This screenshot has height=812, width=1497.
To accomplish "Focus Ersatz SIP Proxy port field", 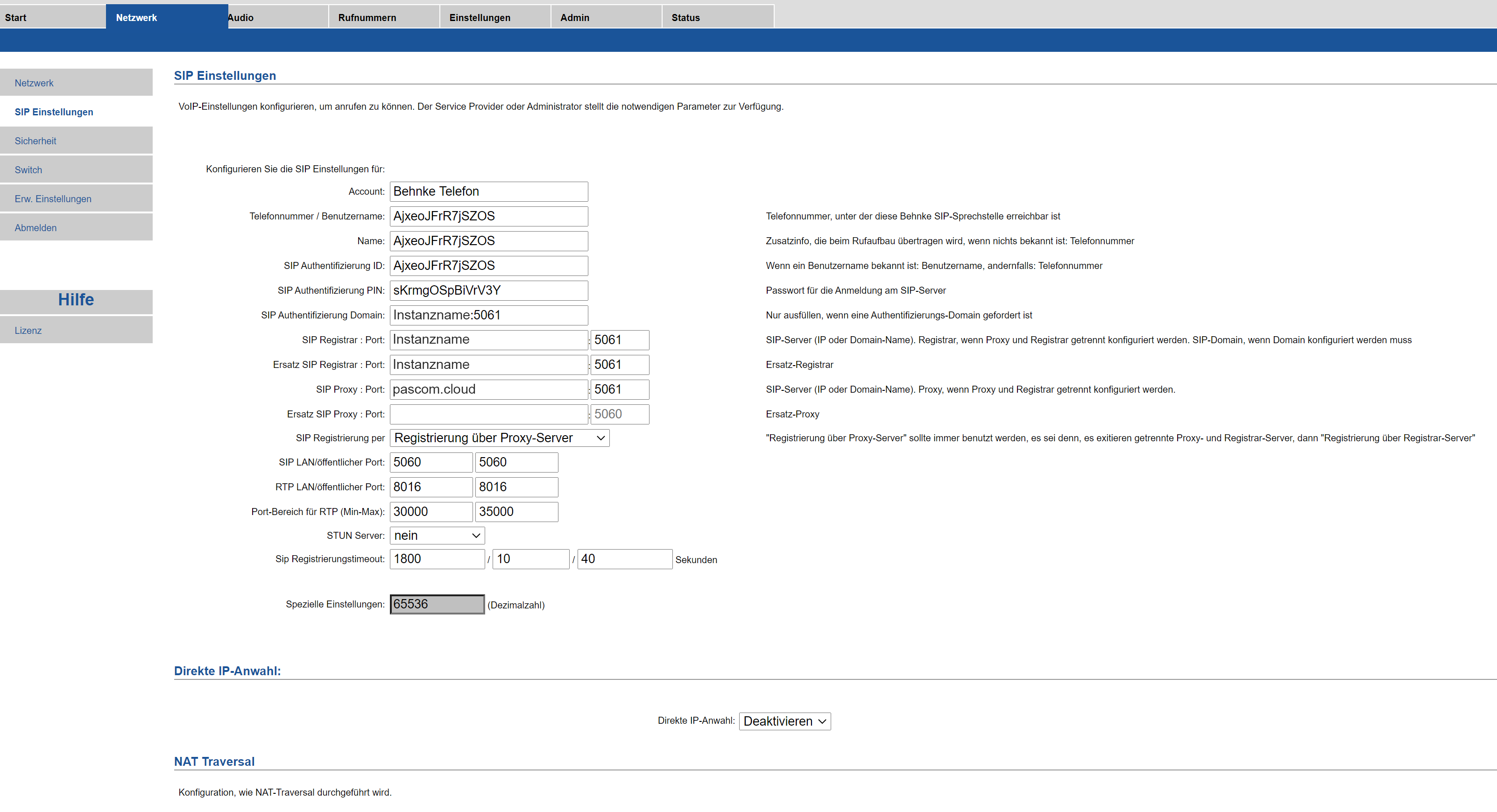I will coord(620,414).
